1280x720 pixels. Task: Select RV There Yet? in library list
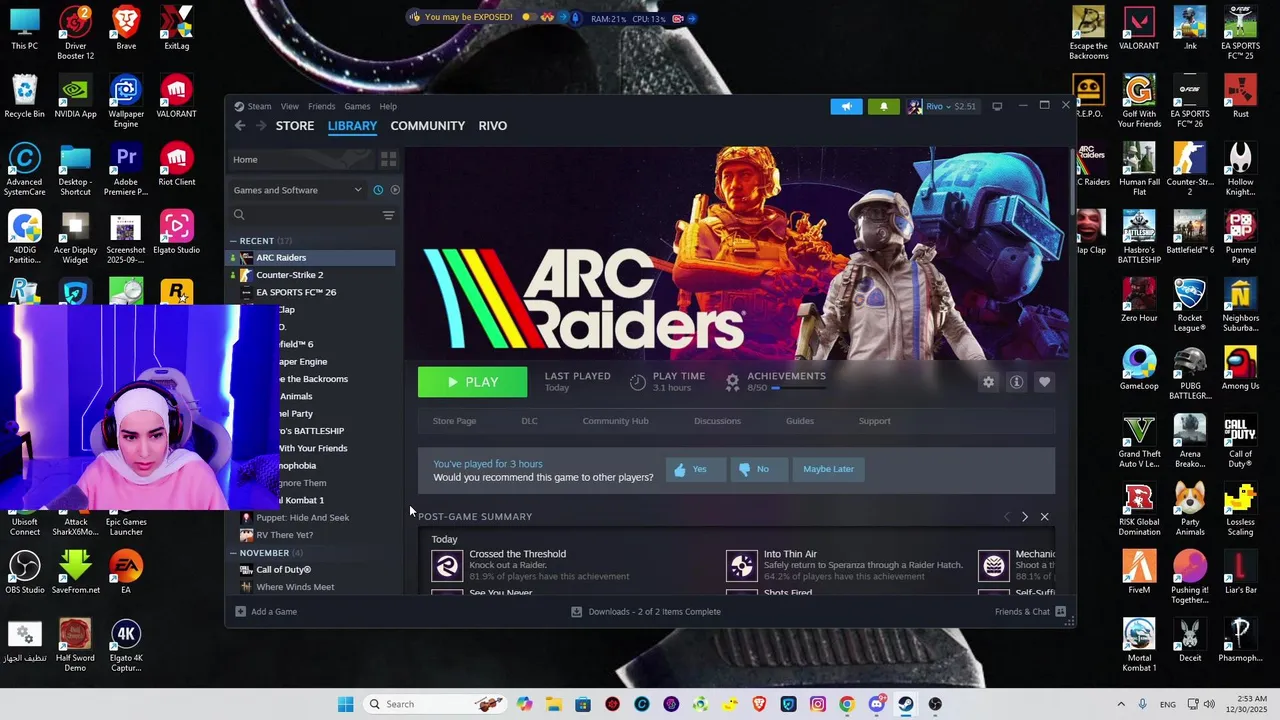312,535
